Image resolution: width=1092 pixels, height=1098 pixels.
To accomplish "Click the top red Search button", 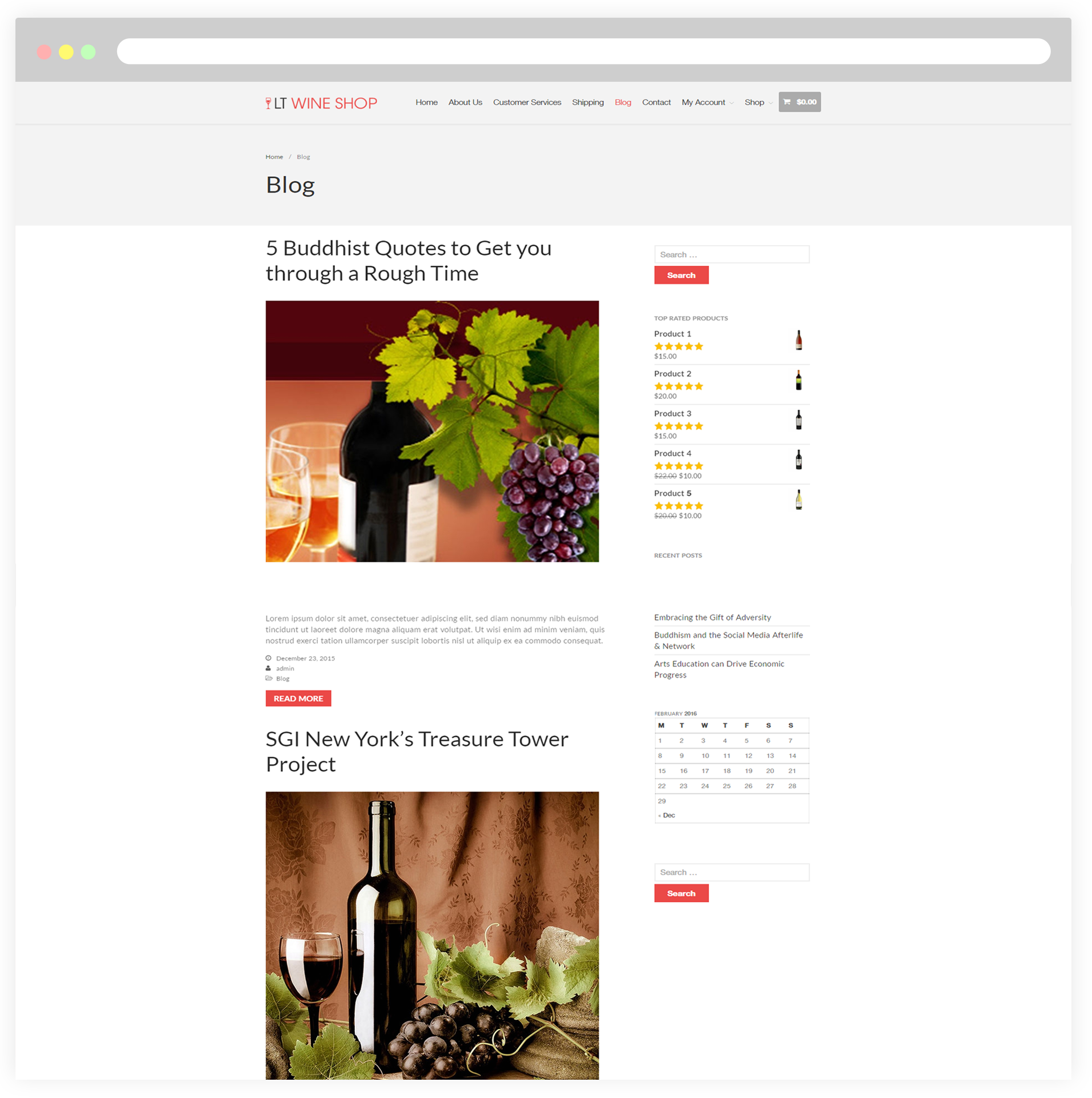I will [681, 275].
